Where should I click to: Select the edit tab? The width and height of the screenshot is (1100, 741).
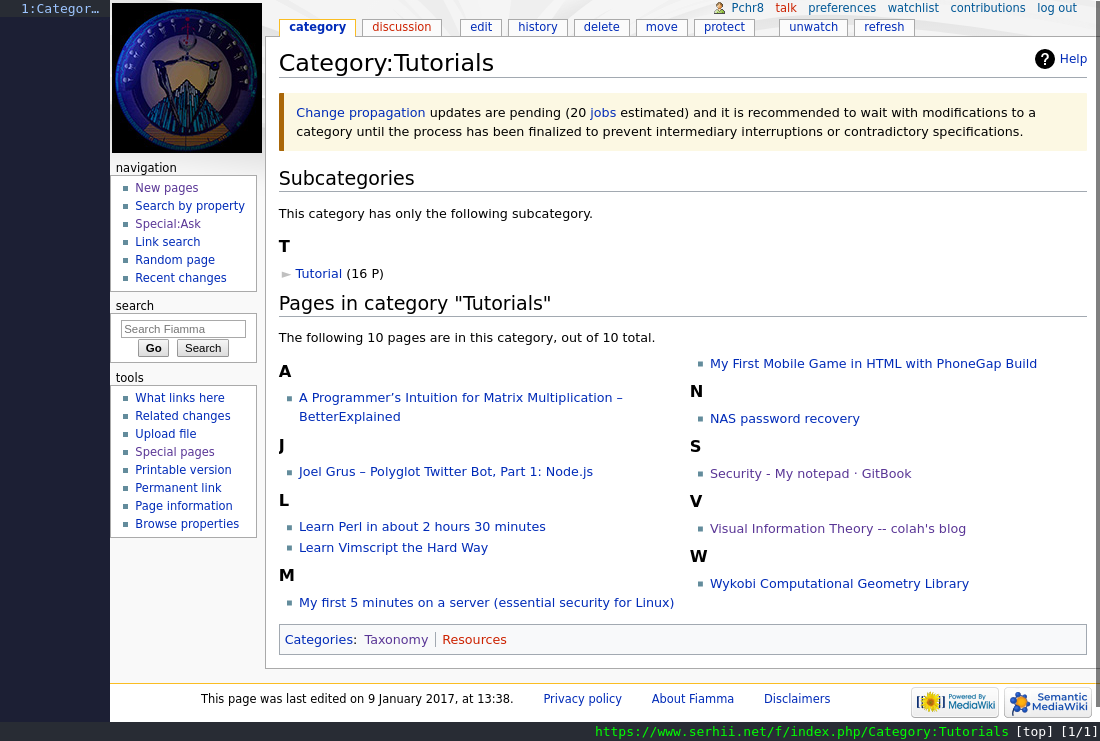[481, 27]
